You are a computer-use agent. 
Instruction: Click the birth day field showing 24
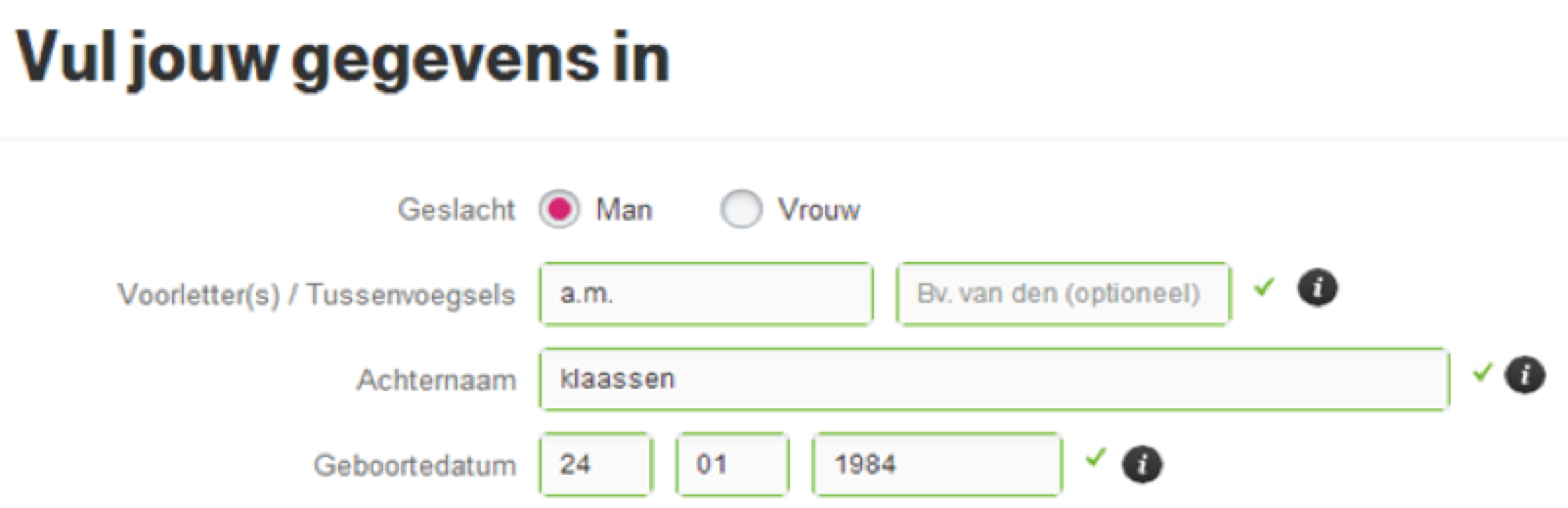pos(594,464)
